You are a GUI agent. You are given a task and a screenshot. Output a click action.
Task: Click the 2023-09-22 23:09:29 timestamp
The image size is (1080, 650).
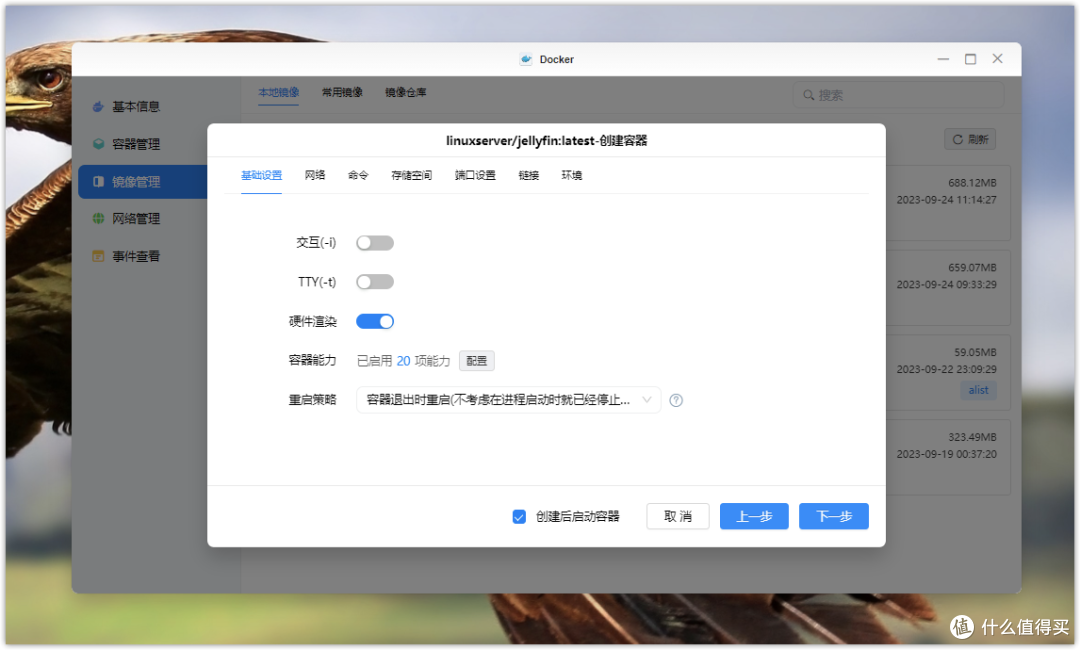946,370
